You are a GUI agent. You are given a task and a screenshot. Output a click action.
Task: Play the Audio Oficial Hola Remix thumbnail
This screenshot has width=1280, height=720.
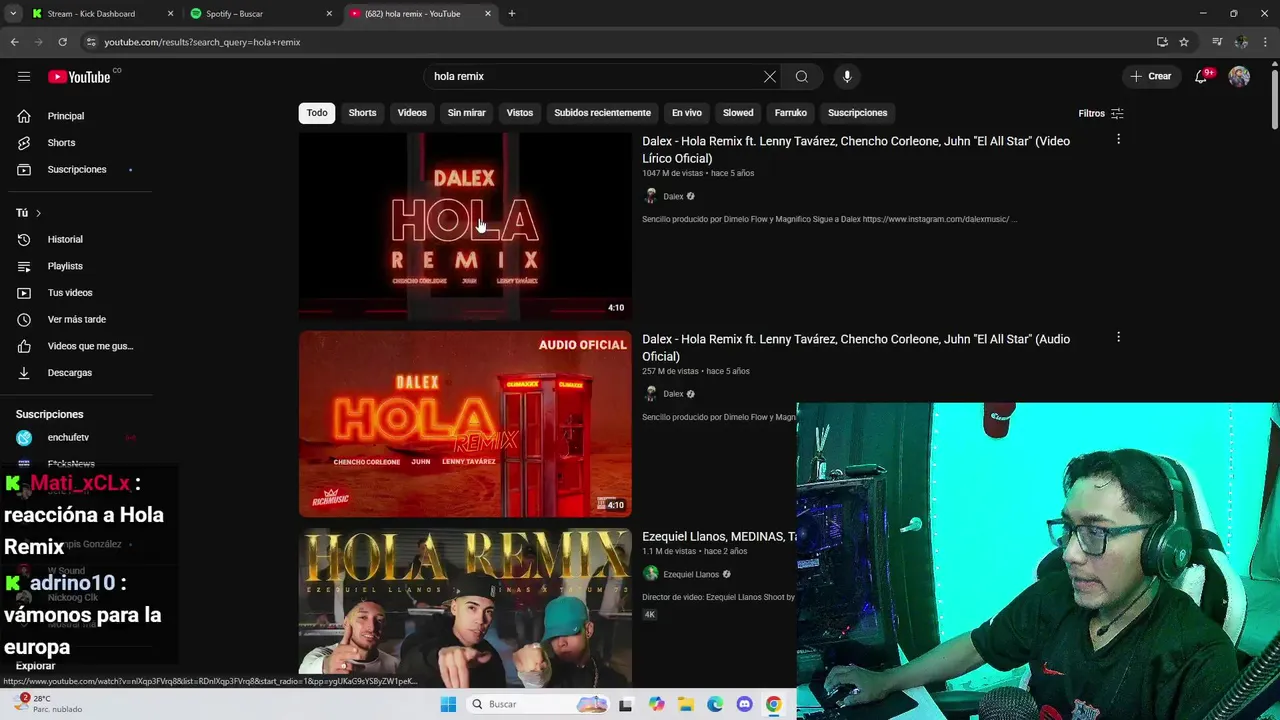click(465, 424)
